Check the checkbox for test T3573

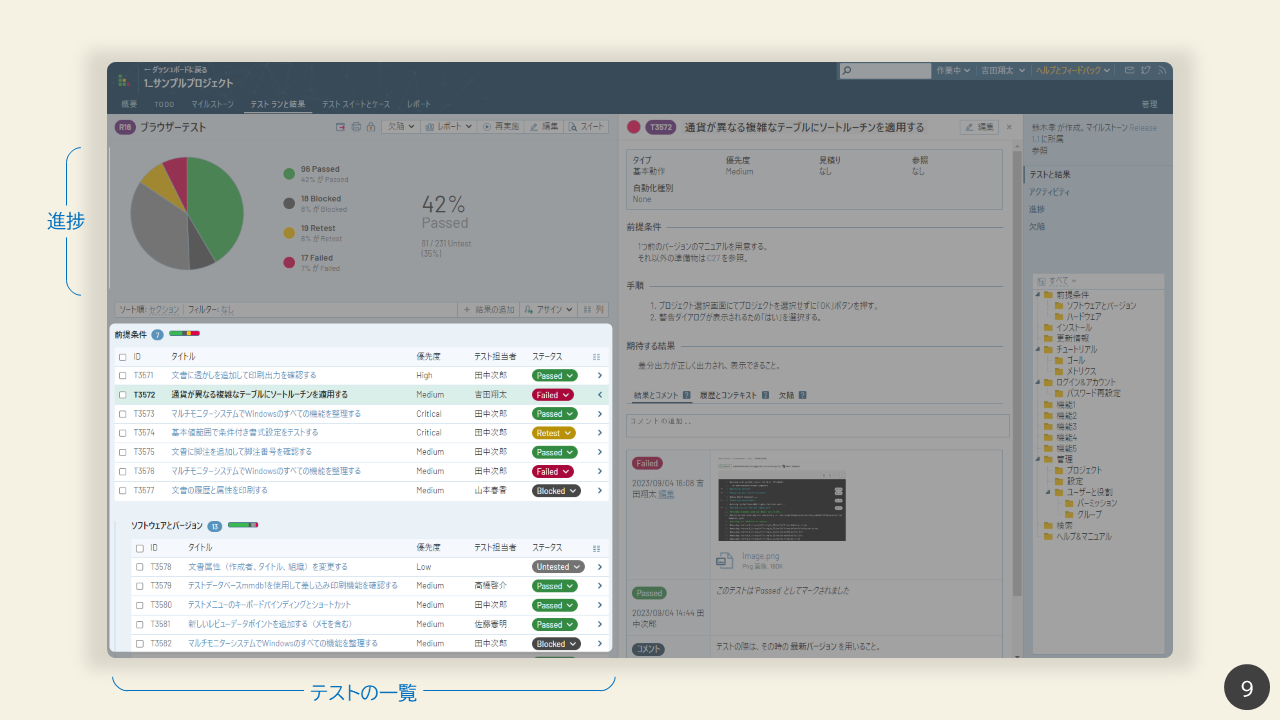point(123,414)
